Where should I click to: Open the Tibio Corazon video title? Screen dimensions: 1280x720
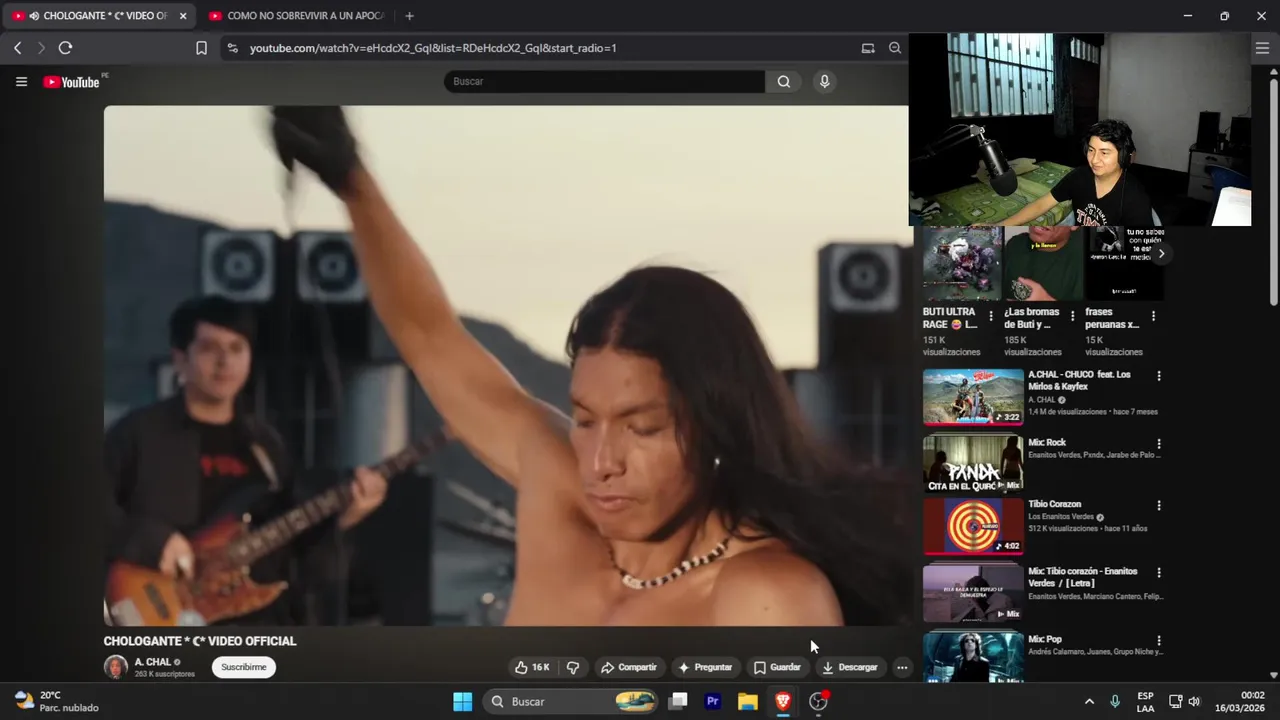1055,504
